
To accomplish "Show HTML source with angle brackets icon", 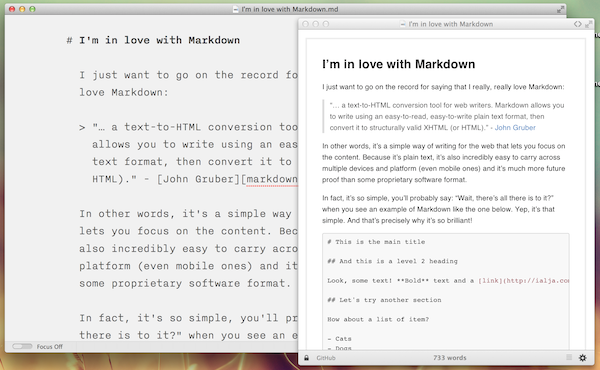I will pos(577,24).
